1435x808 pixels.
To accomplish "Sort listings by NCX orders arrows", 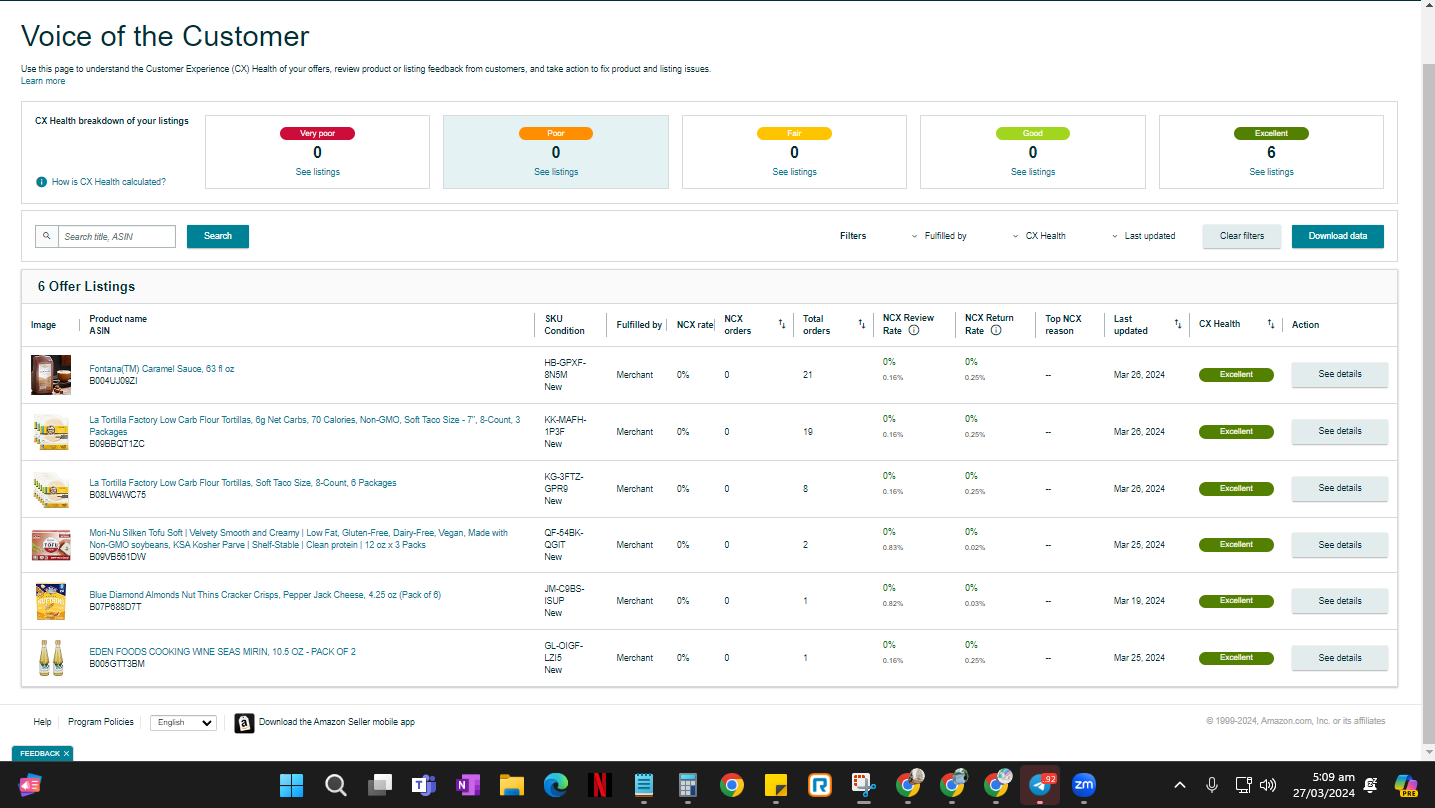I will [x=782, y=324].
